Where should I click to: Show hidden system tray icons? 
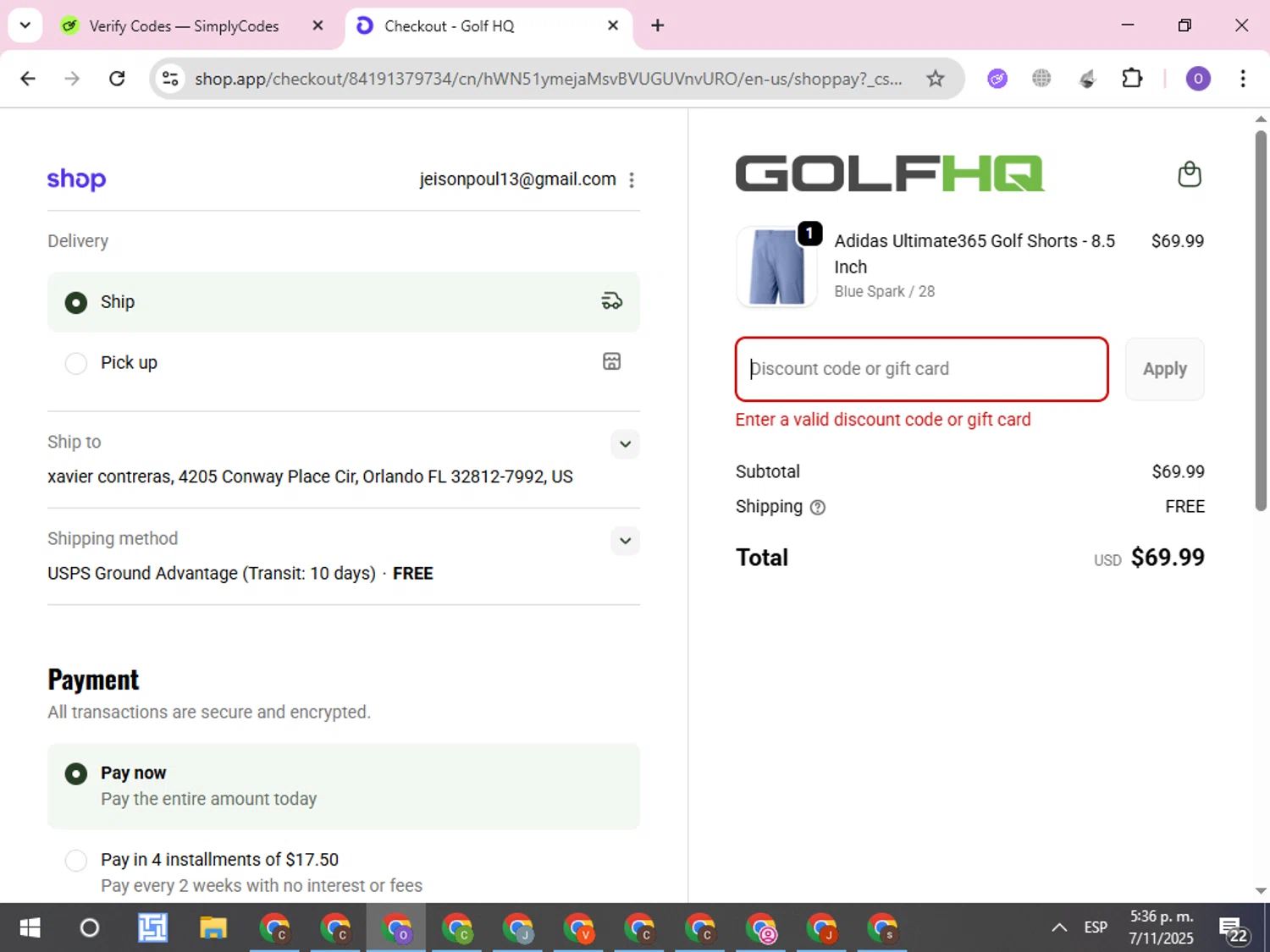tap(1058, 927)
